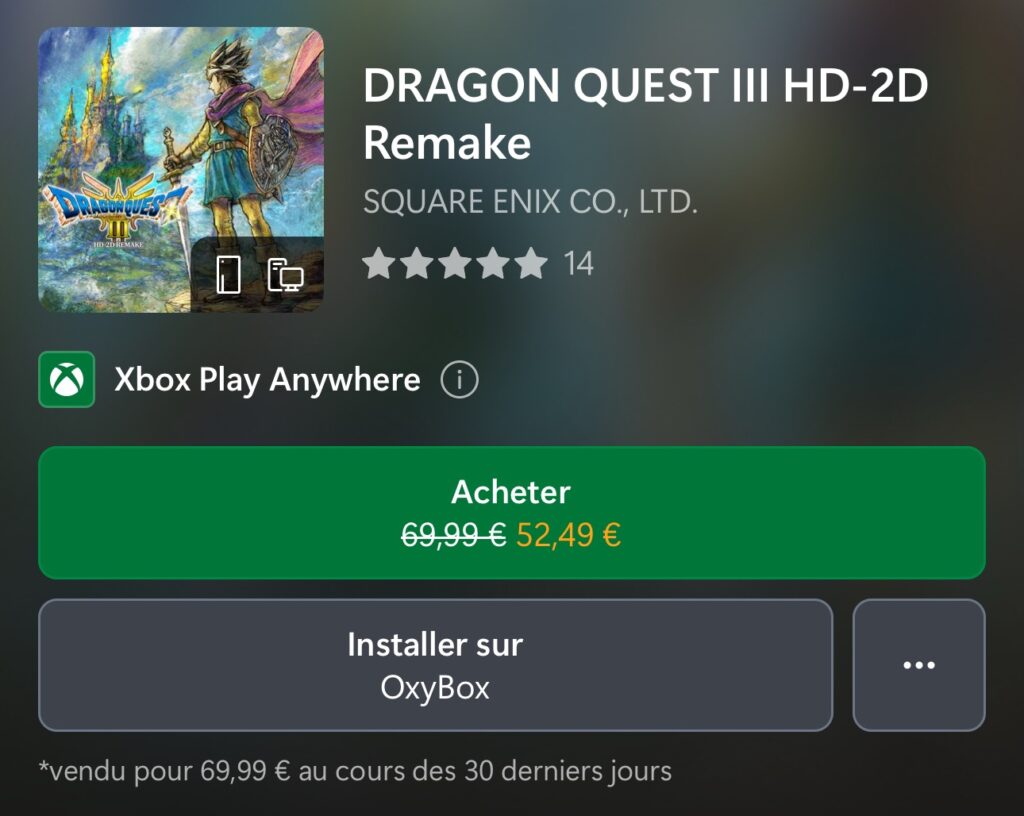Tap the third rating star
Viewport: 1024px width, 816px height.
pos(455,264)
